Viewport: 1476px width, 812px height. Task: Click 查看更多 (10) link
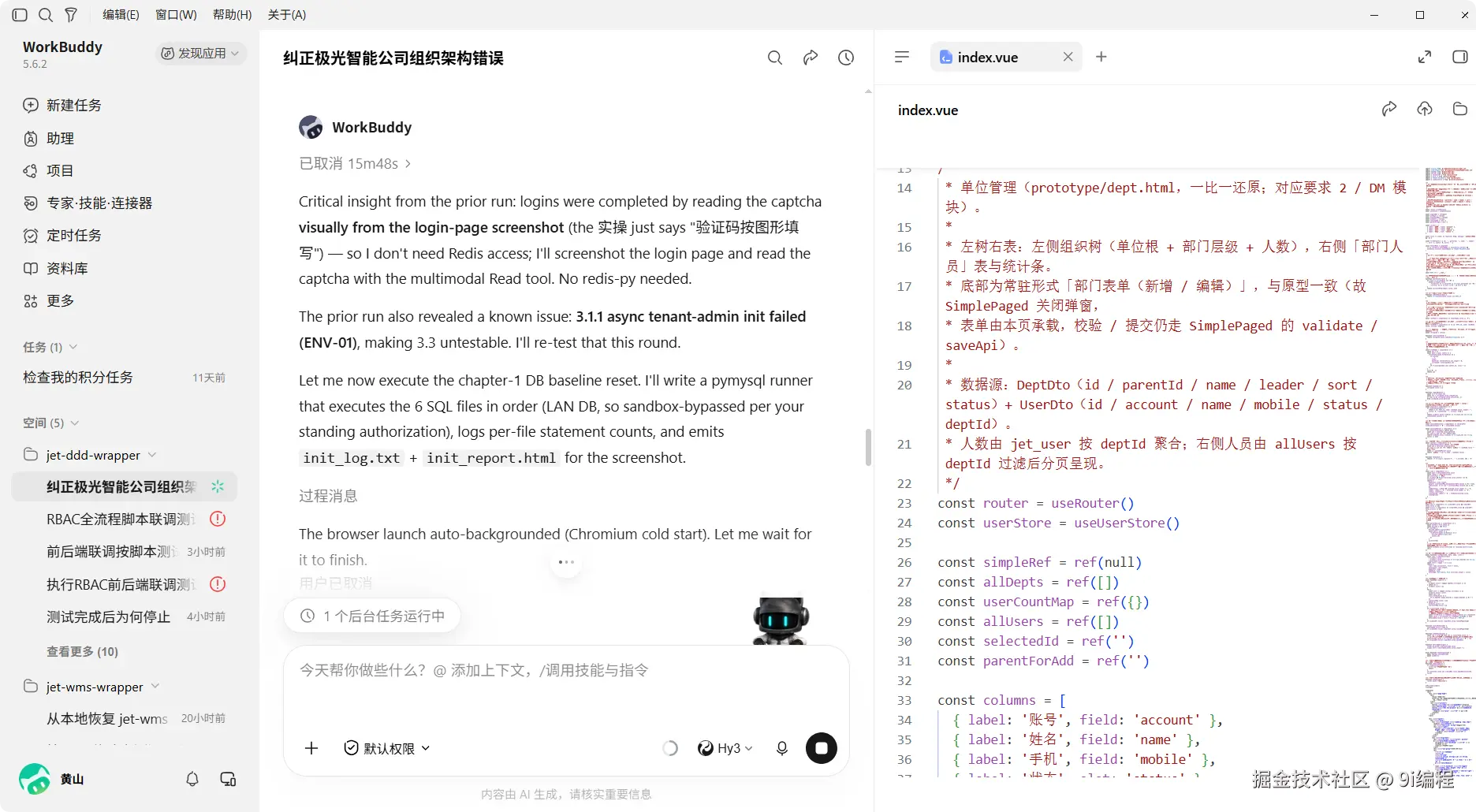pyautogui.click(x=82, y=652)
